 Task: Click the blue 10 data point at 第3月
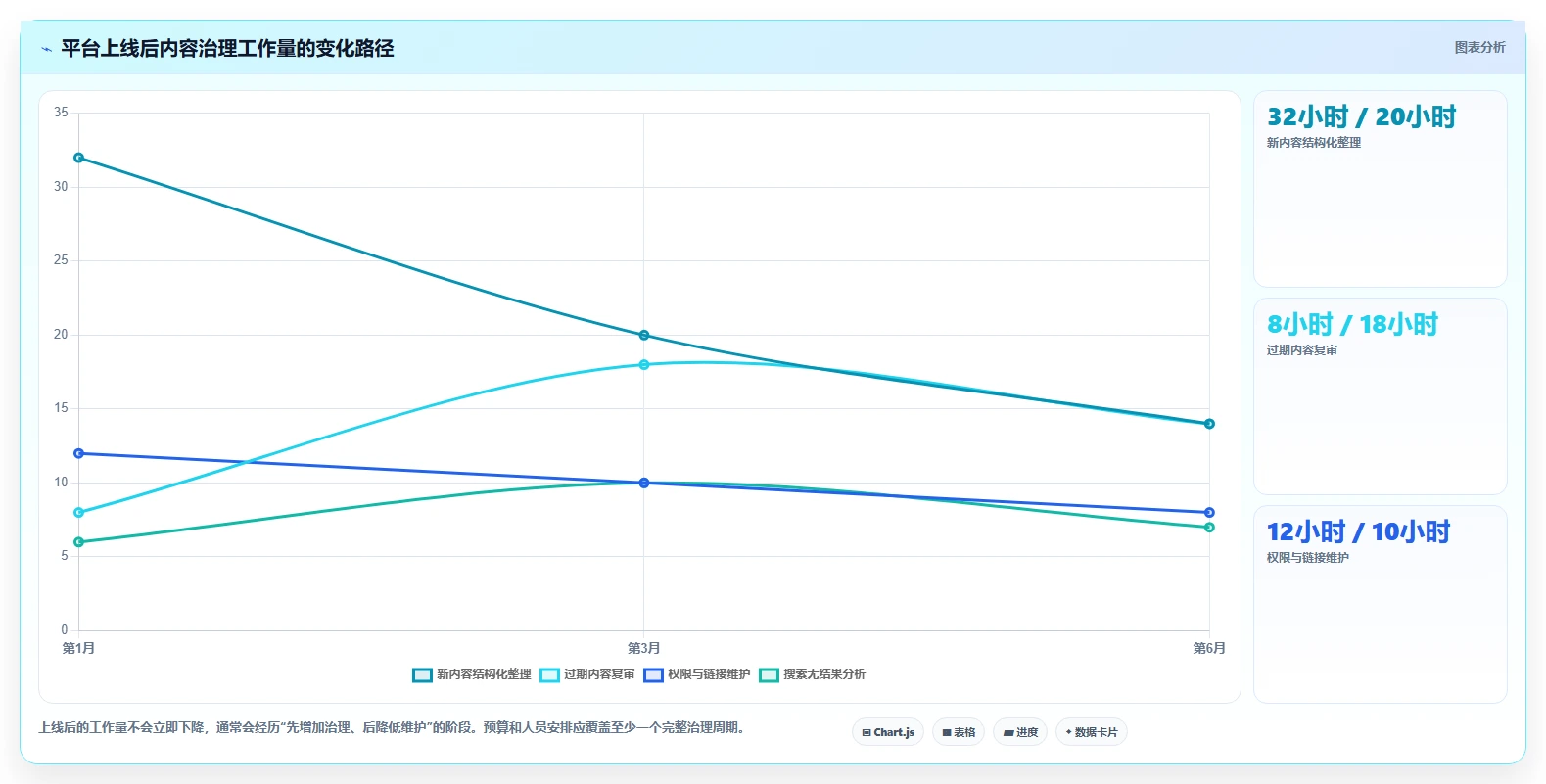tap(644, 483)
